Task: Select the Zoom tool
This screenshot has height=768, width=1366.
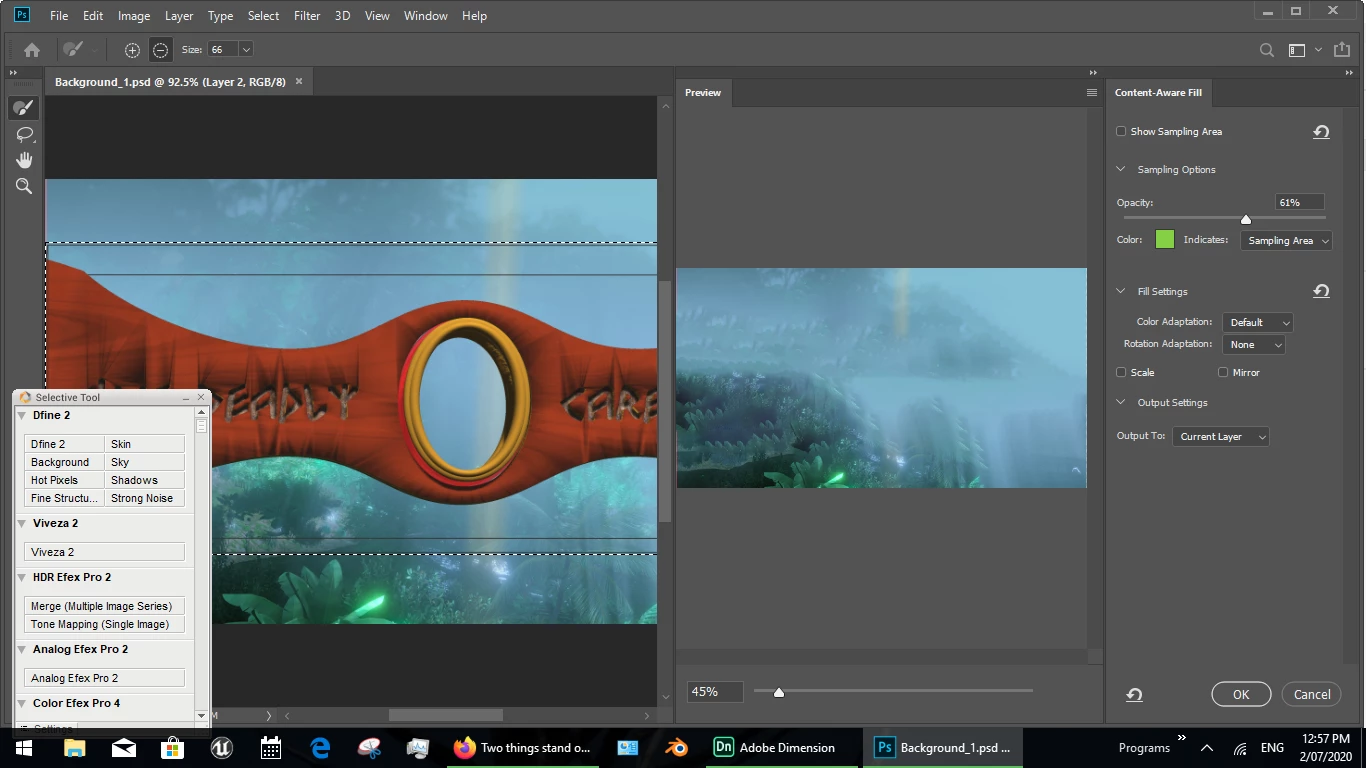Action: point(24,186)
